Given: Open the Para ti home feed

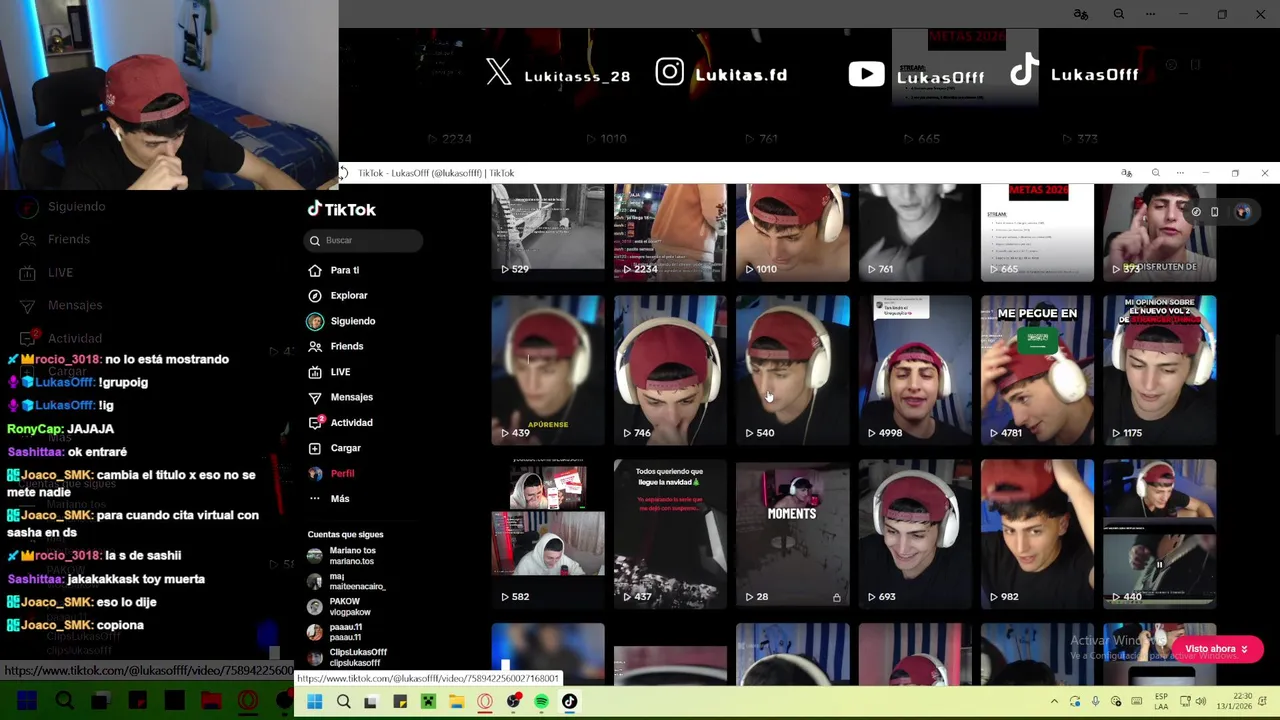Looking at the screenshot, I should point(334,270).
